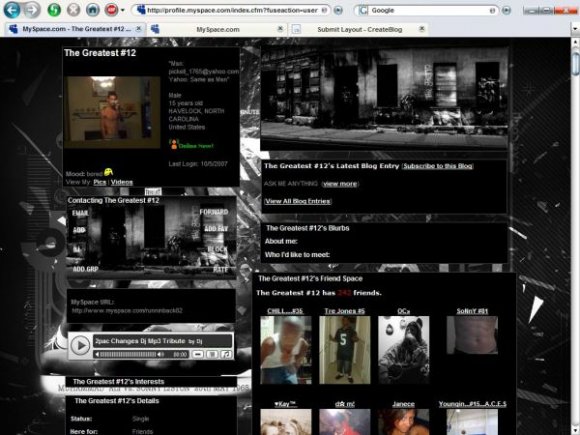Click the red friend count number
The image size is (580, 435).
[x=344, y=293]
